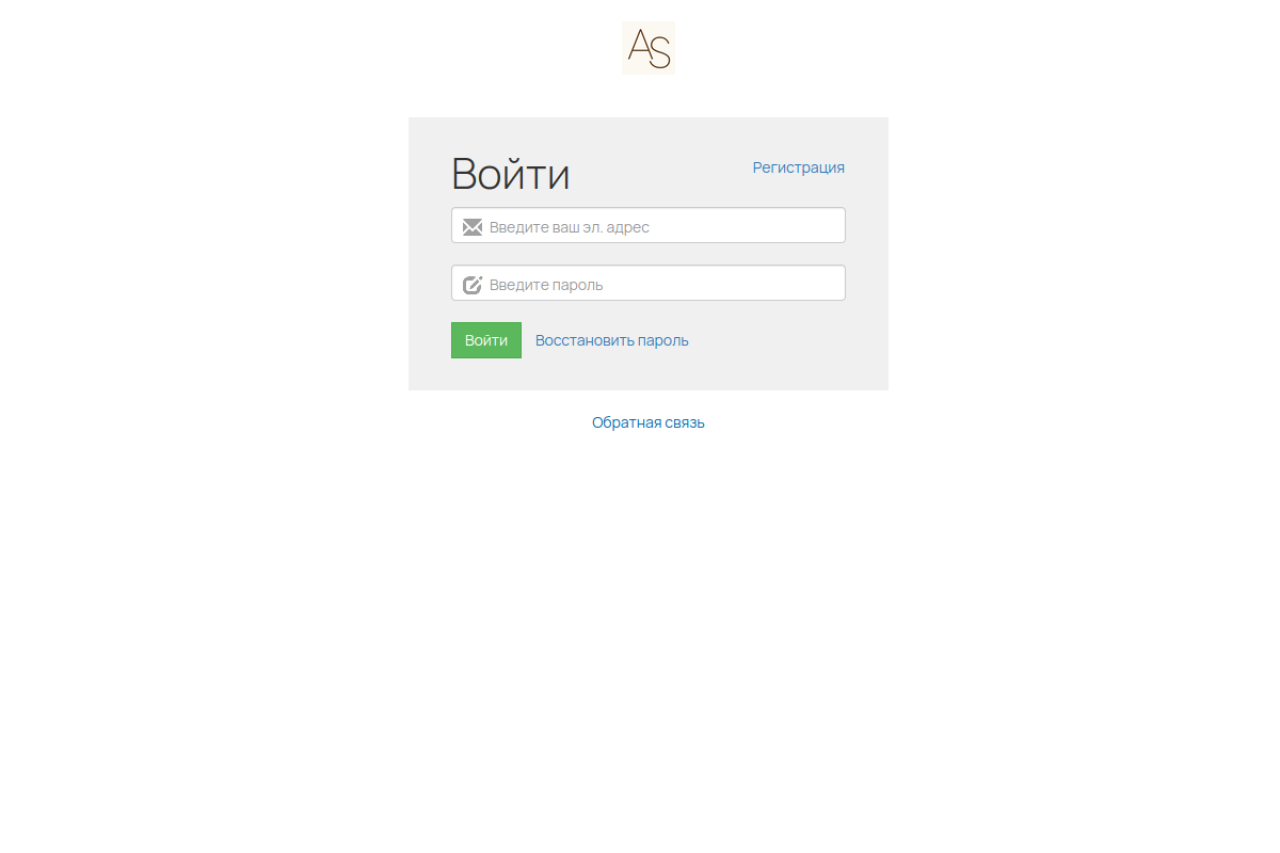Image resolution: width=1280 pixels, height=853 pixels.
Task: Click the edit icon beside the password placeholder
Action: coord(472,285)
